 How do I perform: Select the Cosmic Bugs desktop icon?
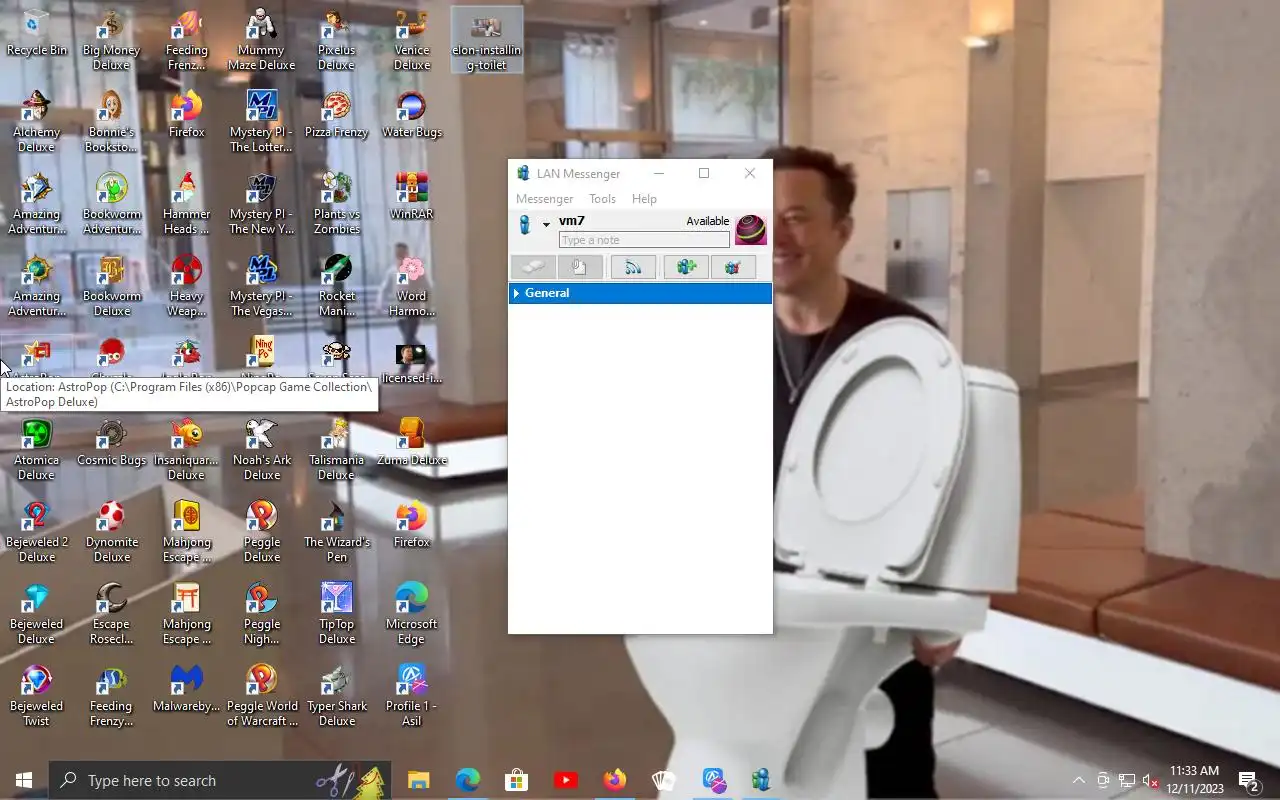[111, 443]
